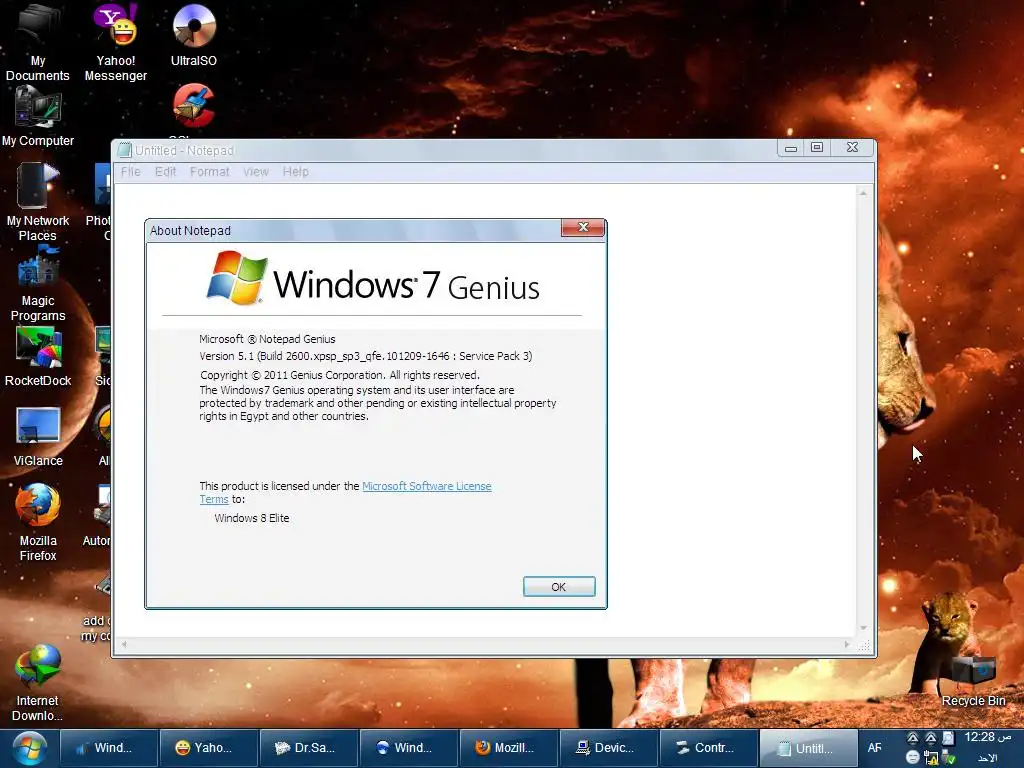Open the Notepad File menu
This screenshot has width=1024, height=768.
click(x=131, y=172)
